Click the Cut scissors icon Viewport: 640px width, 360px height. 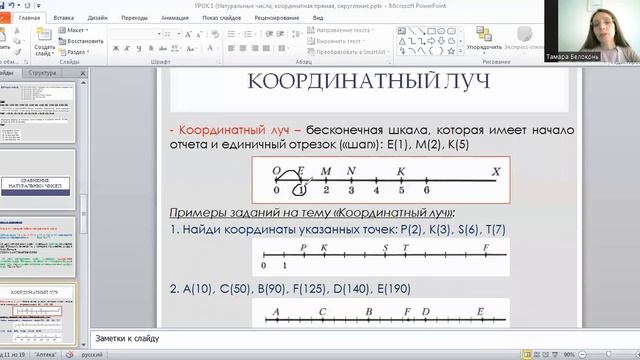point(17,31)
